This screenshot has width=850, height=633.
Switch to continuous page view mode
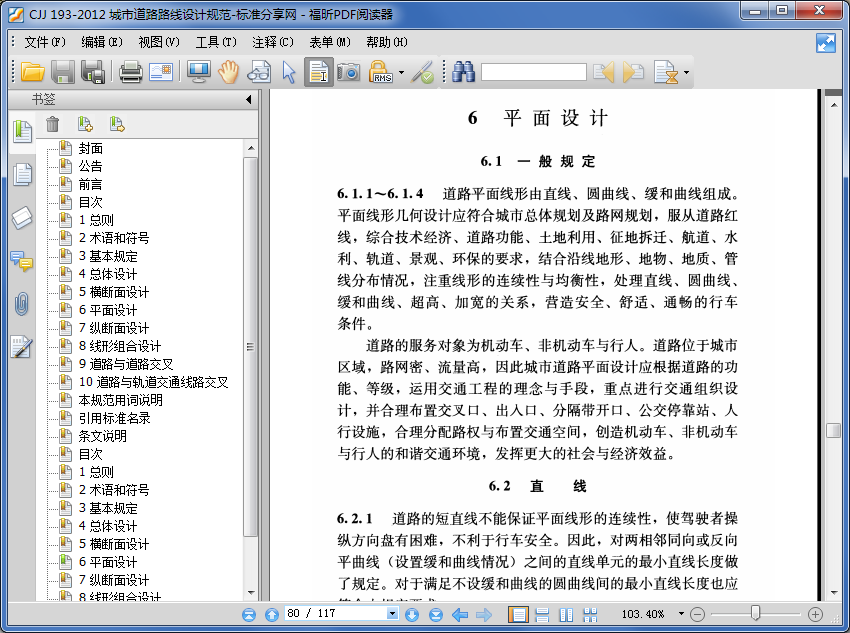pyautogui.click(x=542, y=614)
